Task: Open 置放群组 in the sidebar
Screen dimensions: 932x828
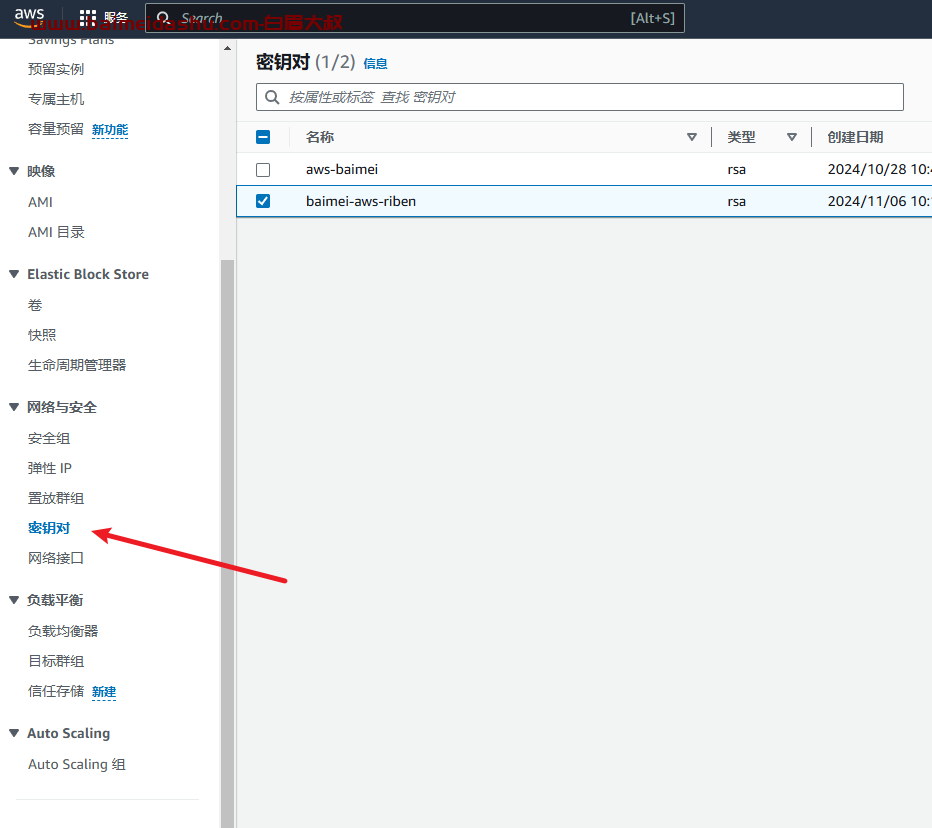Action: (56, 498)
